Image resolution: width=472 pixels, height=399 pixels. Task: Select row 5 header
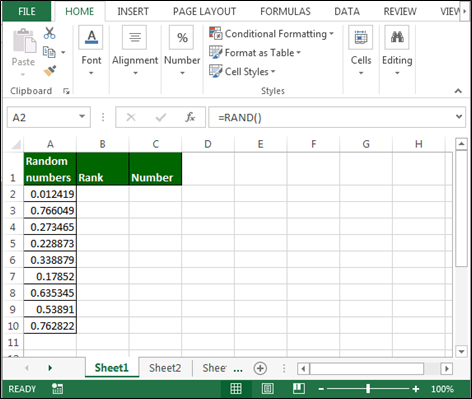click(13, 243)
